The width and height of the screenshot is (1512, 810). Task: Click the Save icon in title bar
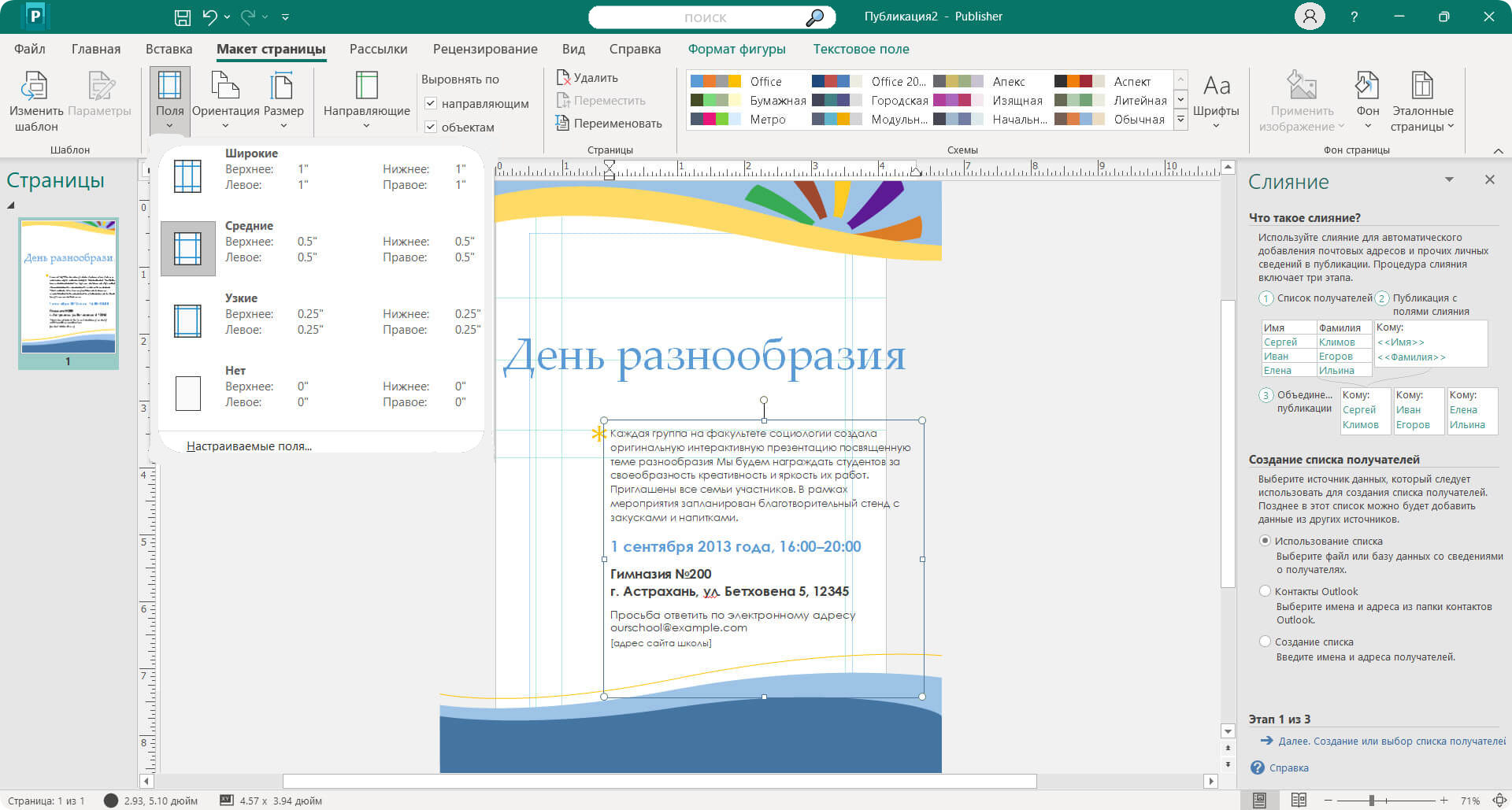(x=182, y=17)
